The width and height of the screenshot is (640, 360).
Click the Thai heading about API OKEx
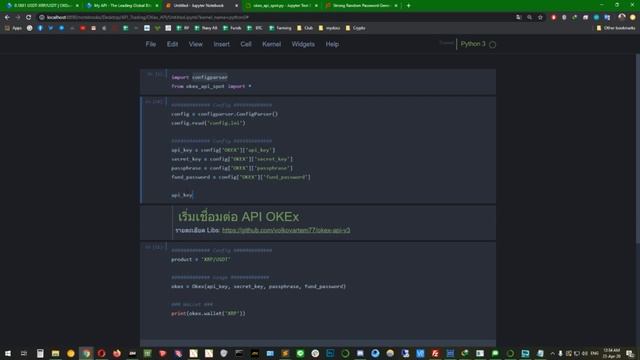238,217
